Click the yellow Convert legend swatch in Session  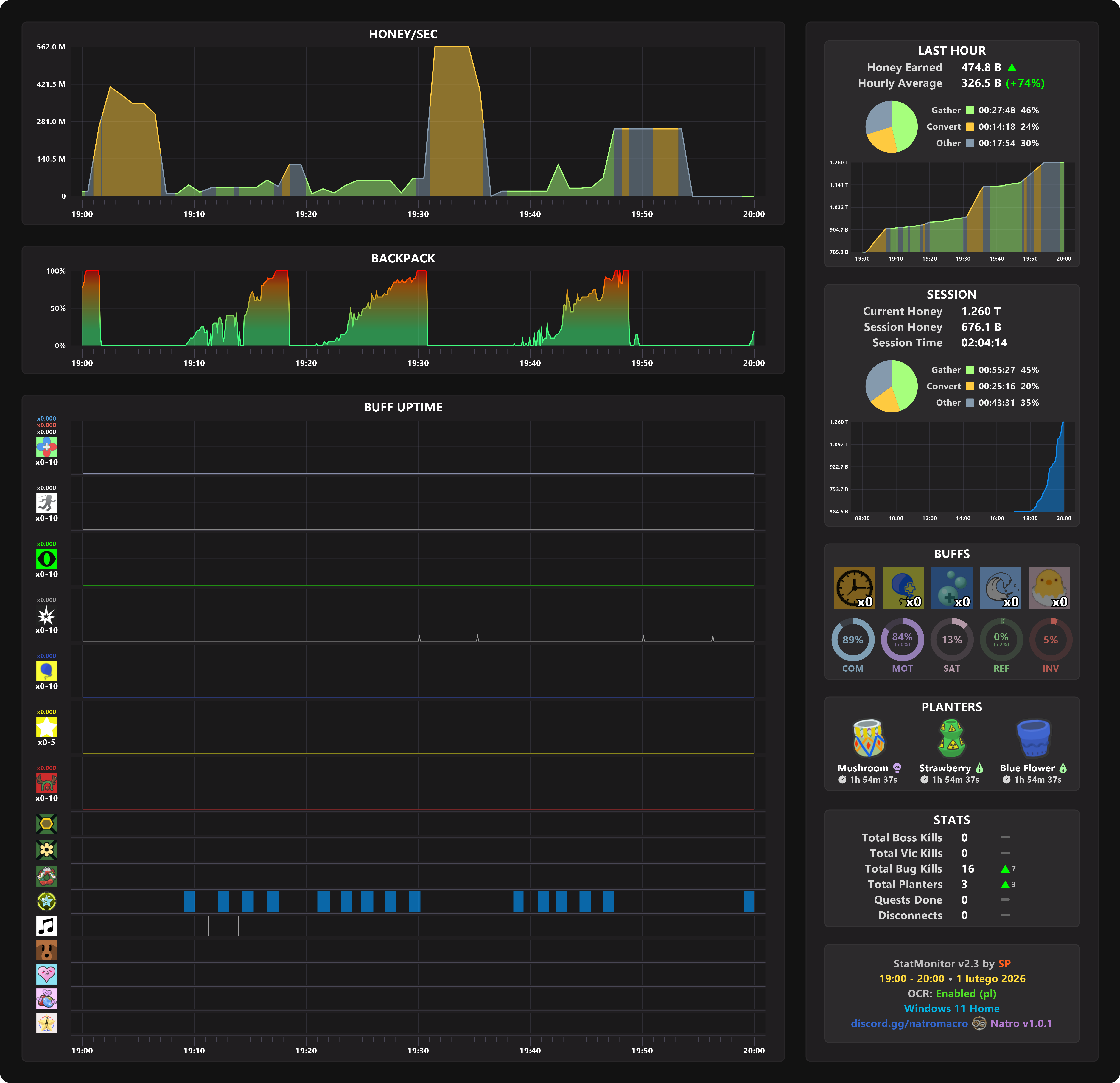click(970, 386)
